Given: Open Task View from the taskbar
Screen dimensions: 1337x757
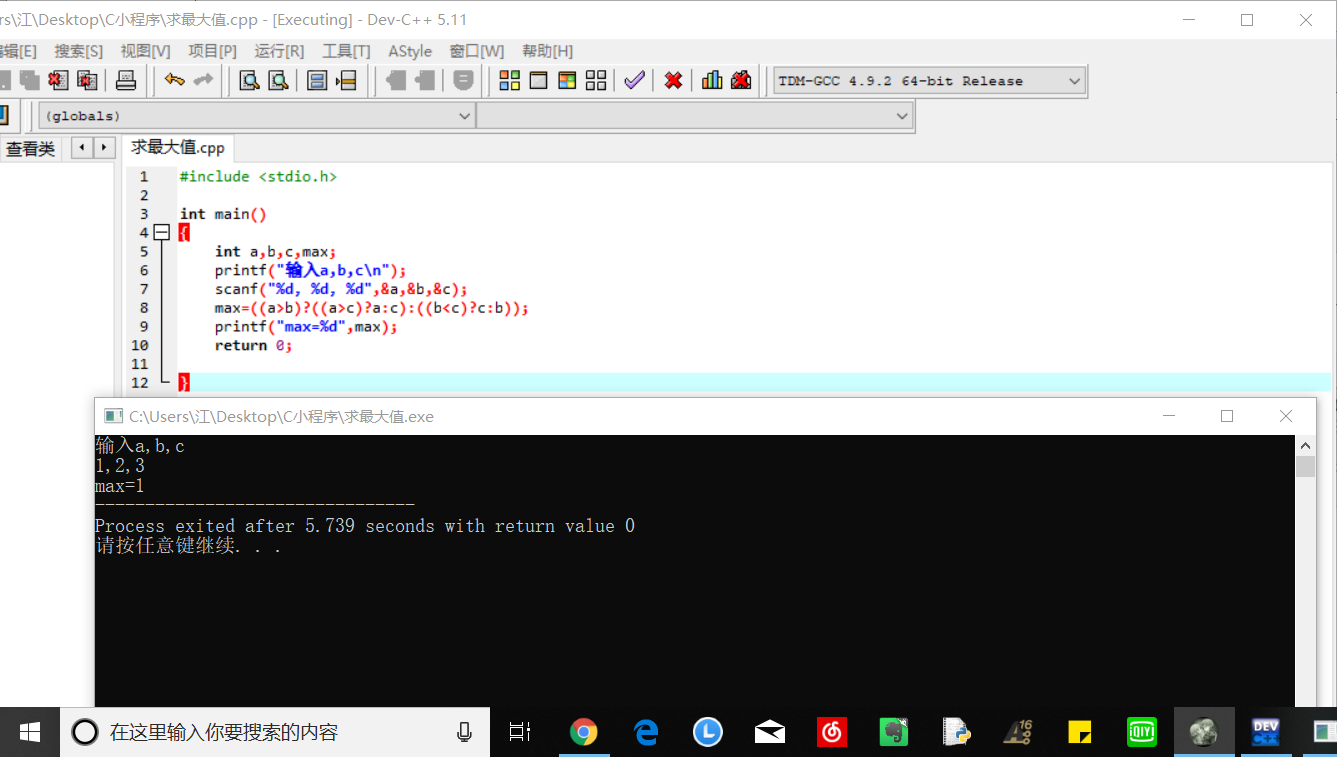Looking at the screenshot, I should pyautogui.click(x=520, y=732).
